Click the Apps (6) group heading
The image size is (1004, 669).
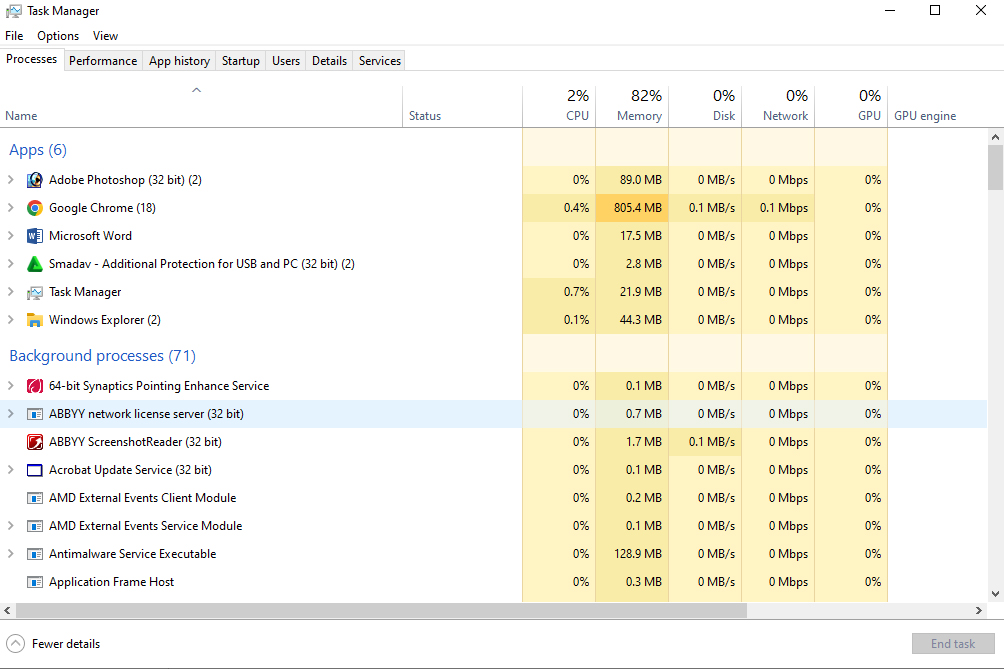click(x=38, y=150)
